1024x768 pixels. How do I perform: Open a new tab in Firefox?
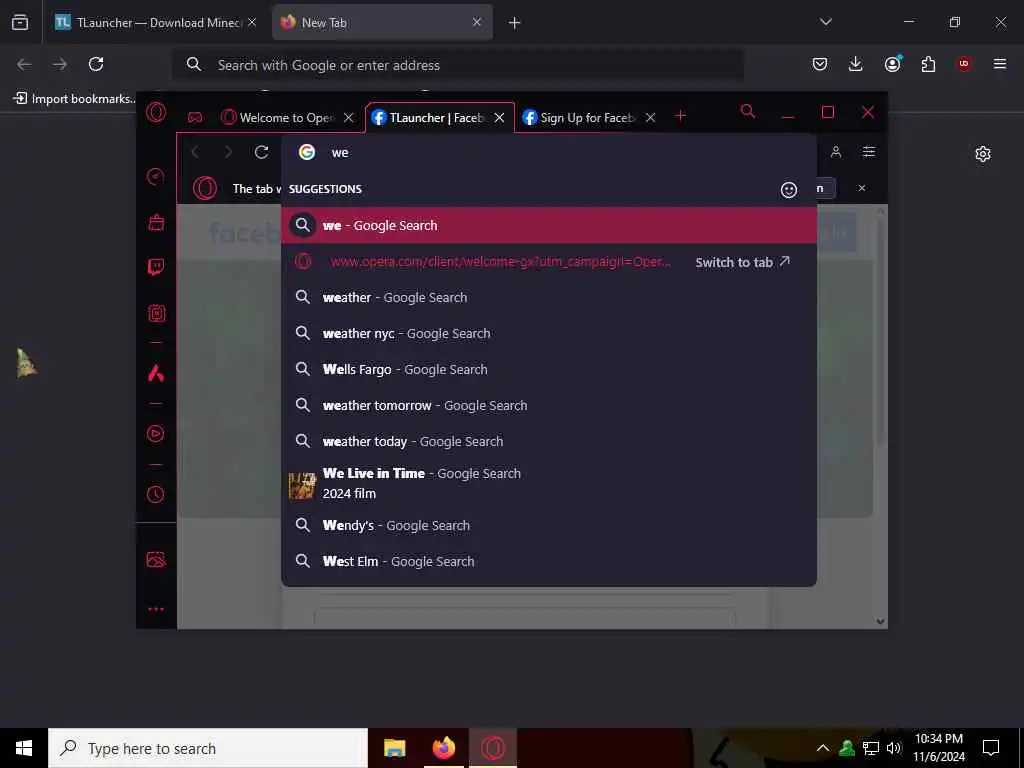click(x=515, y=23)
